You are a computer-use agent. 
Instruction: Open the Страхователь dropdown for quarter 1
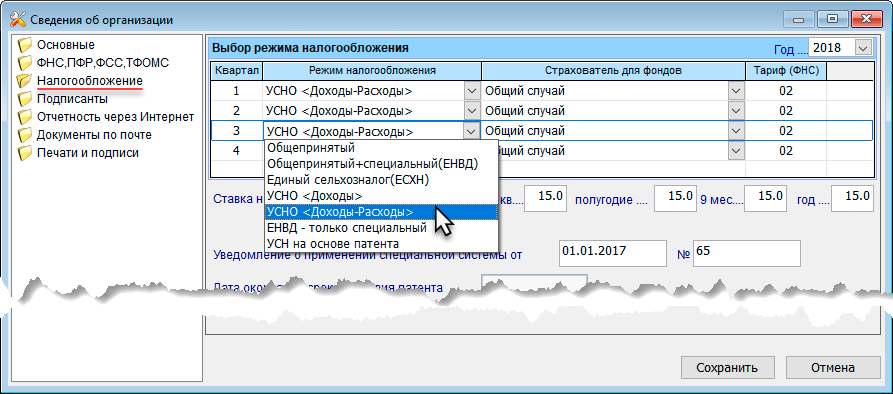pyautogui.click(x=736, y=91)
